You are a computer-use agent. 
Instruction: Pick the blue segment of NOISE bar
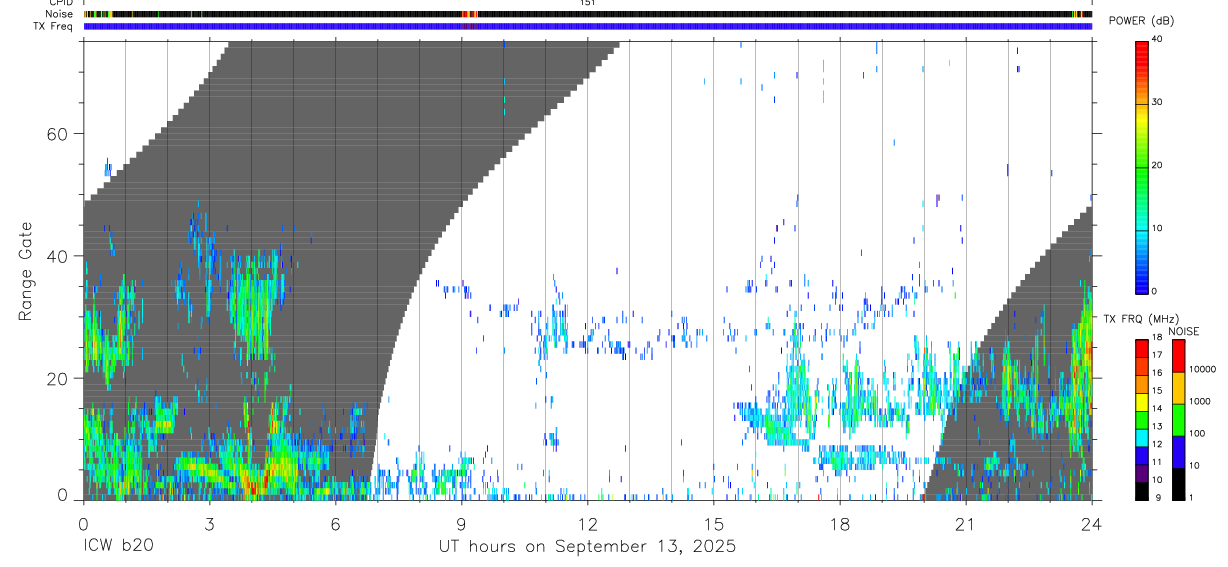1178,452
